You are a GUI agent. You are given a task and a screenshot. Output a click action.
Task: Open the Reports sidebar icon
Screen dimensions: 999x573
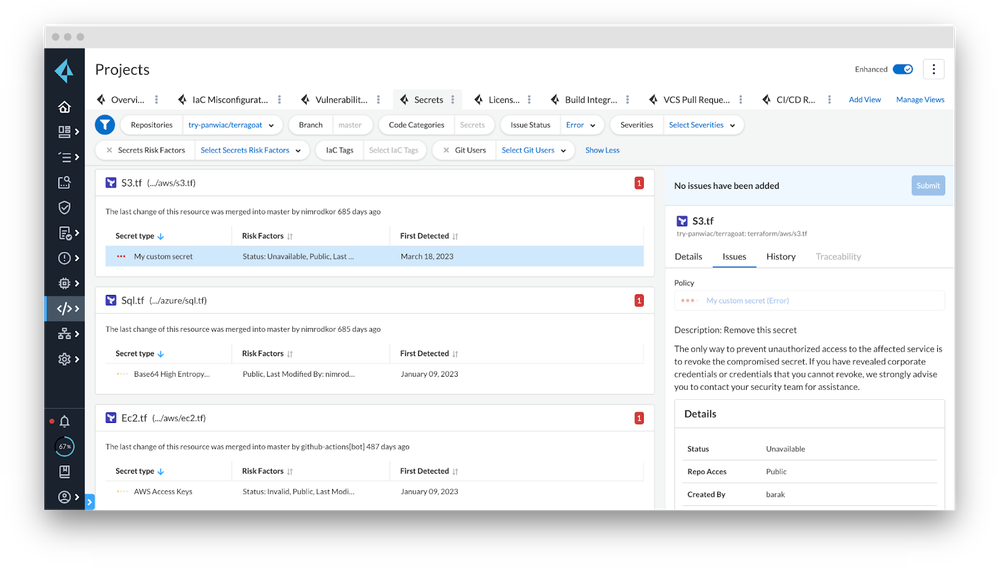(x=64, y=233)
